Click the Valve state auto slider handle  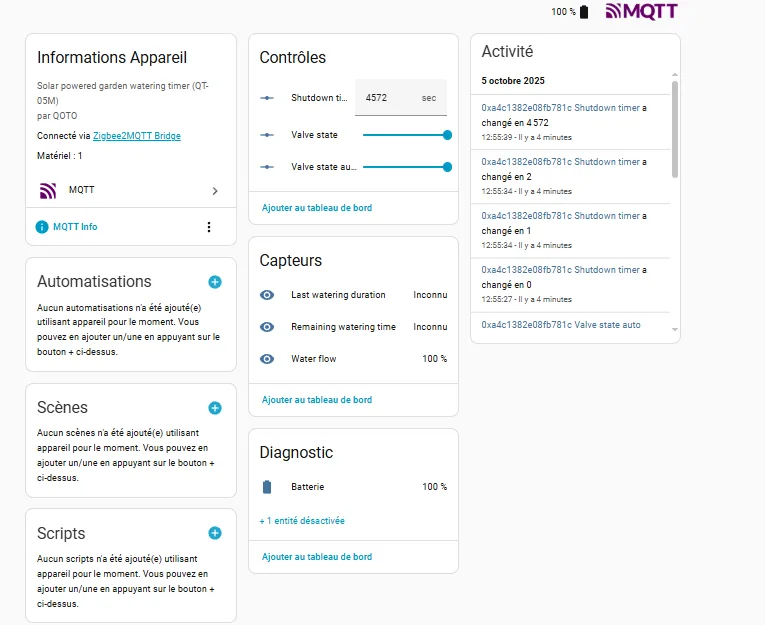pos(447,167)
